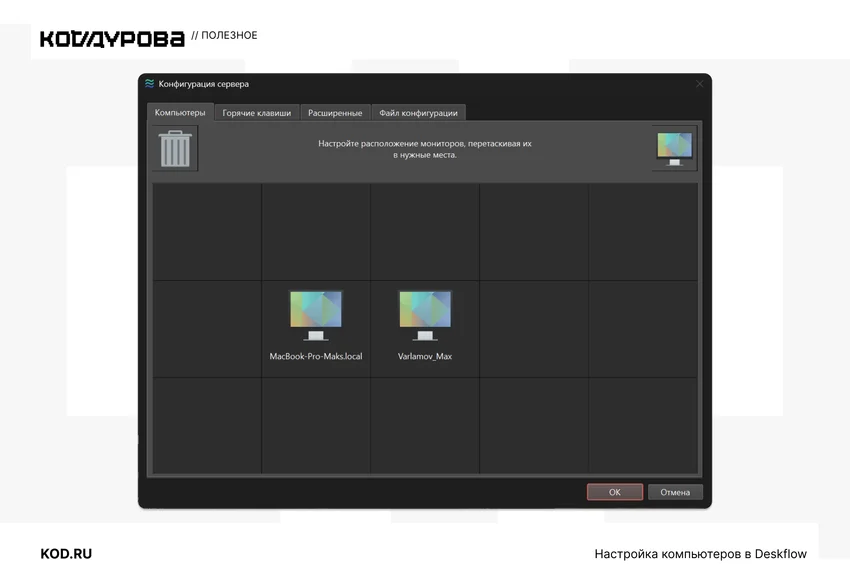The height and width of the screenshot is (582, 850).
Task: Click the КОД ДУРОВА logo
Action: tap(112, 39)
